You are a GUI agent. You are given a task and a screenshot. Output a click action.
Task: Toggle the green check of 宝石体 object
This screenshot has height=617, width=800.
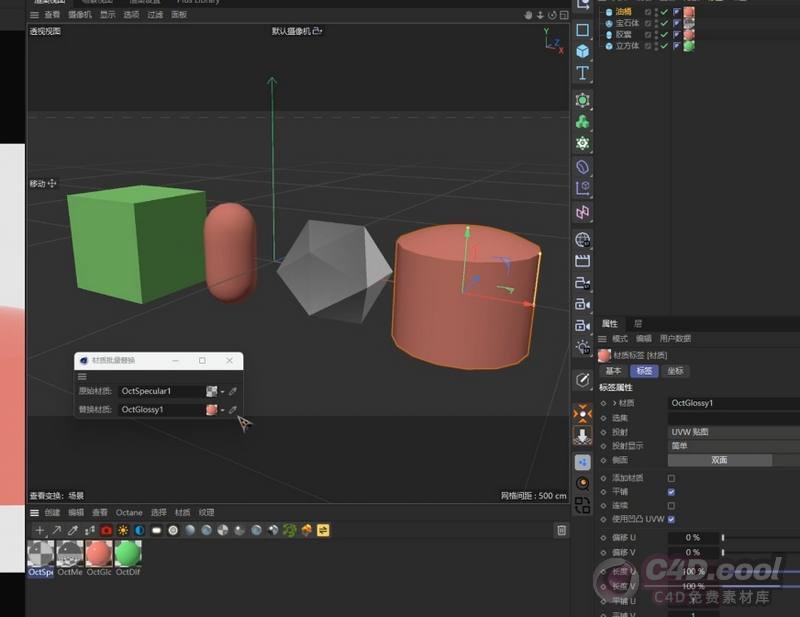tap(664, 23)
